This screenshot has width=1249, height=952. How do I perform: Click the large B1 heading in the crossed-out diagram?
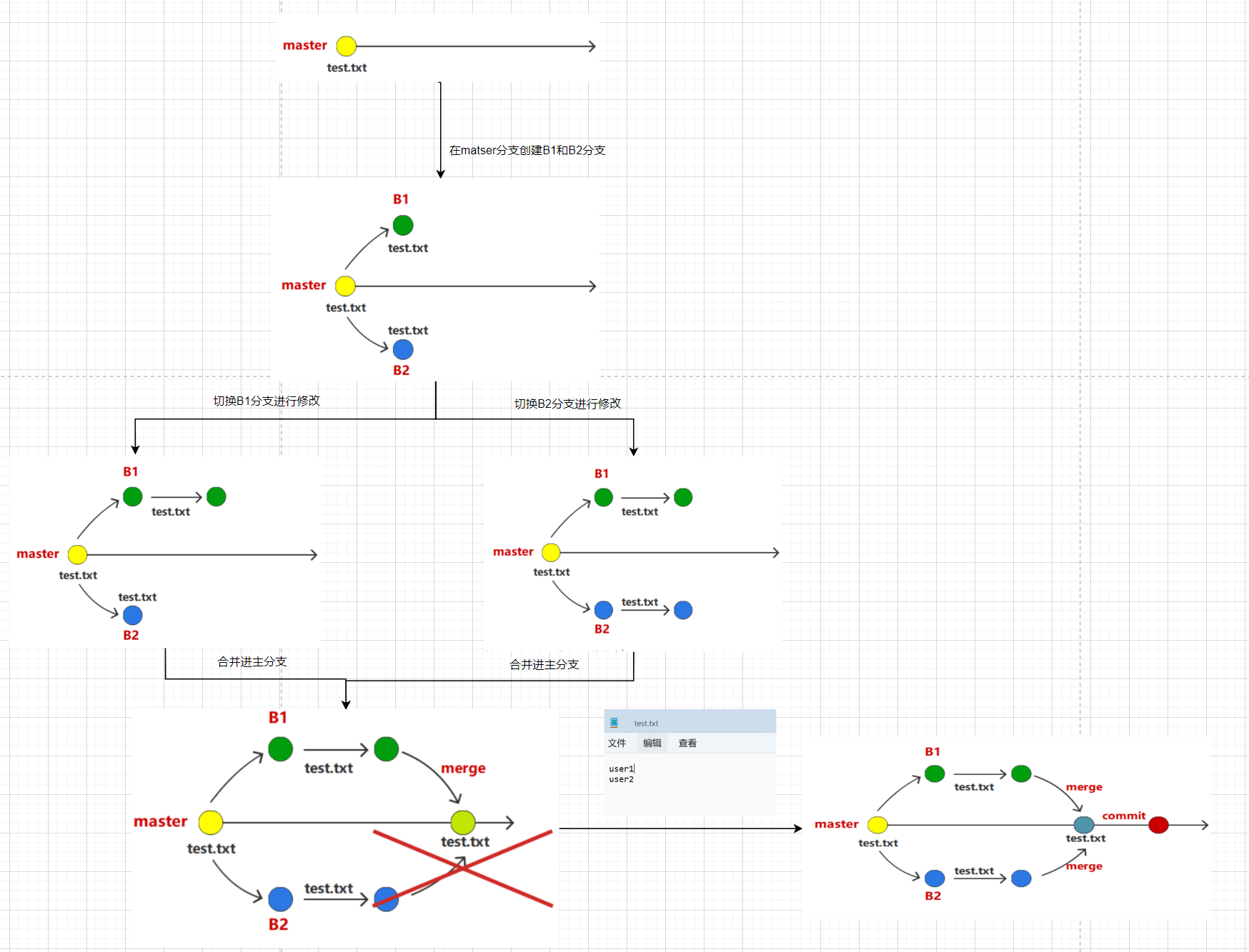(278, 718)
